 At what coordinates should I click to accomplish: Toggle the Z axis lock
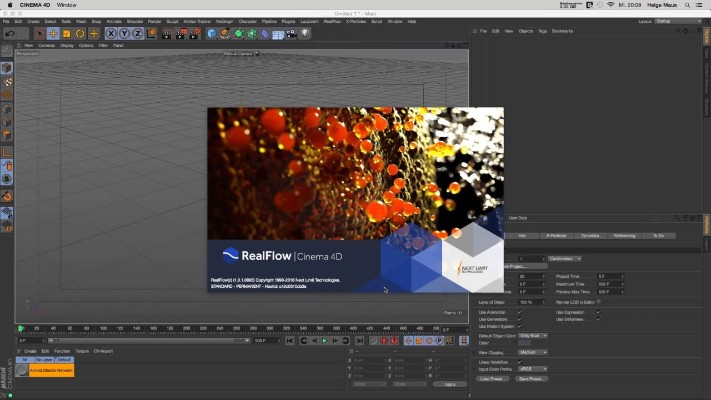(x=137, y=34)
